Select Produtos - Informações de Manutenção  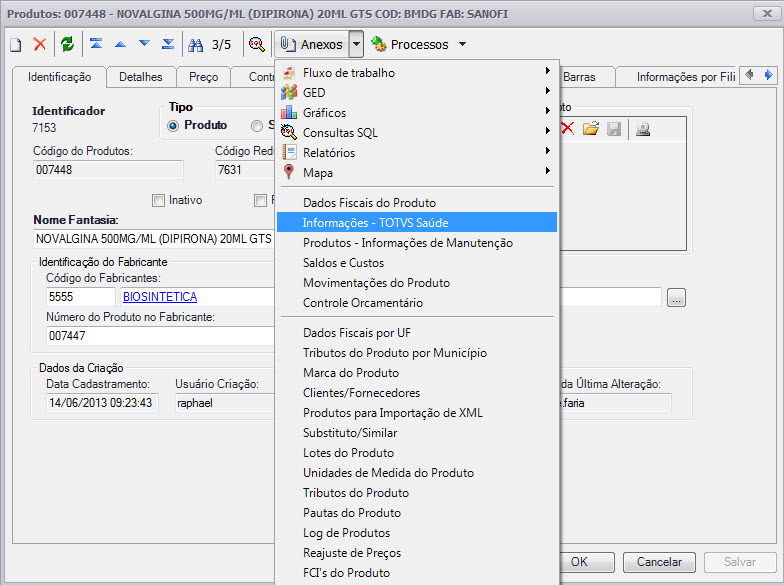click(x=416, y=242)
